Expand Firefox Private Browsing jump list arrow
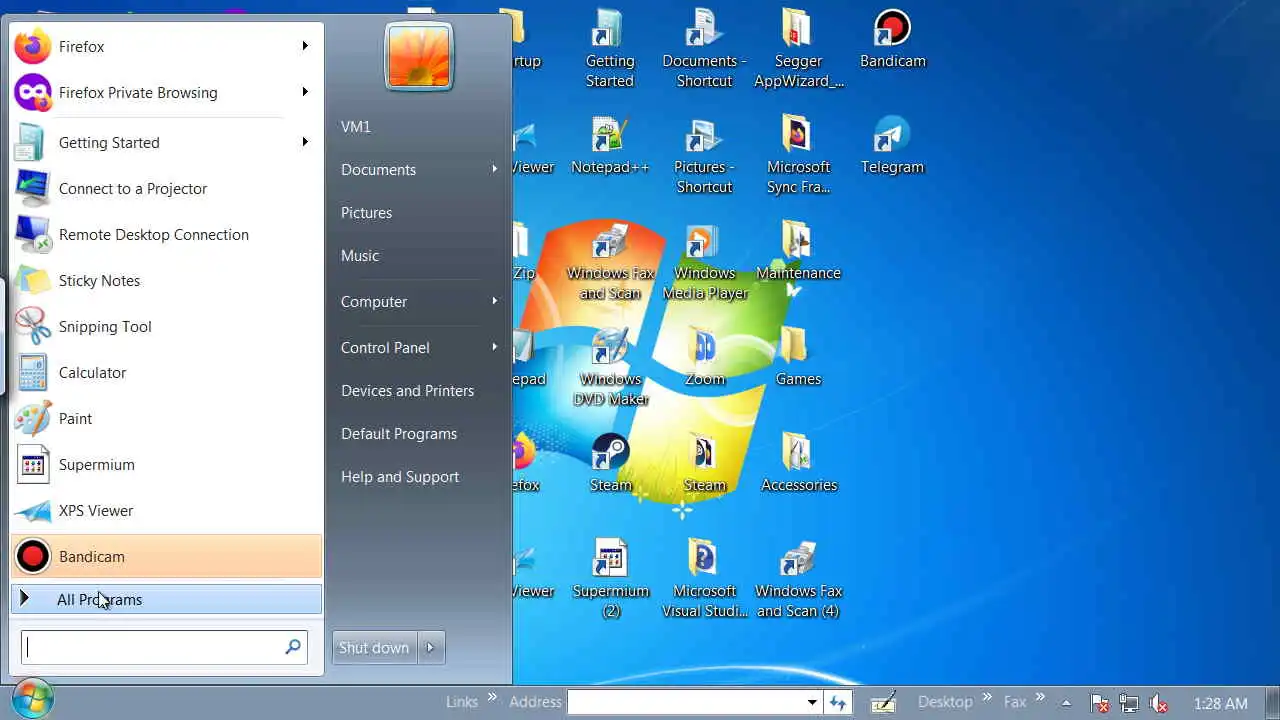This screenshot has width=1280, height=720. click(305, 92)
